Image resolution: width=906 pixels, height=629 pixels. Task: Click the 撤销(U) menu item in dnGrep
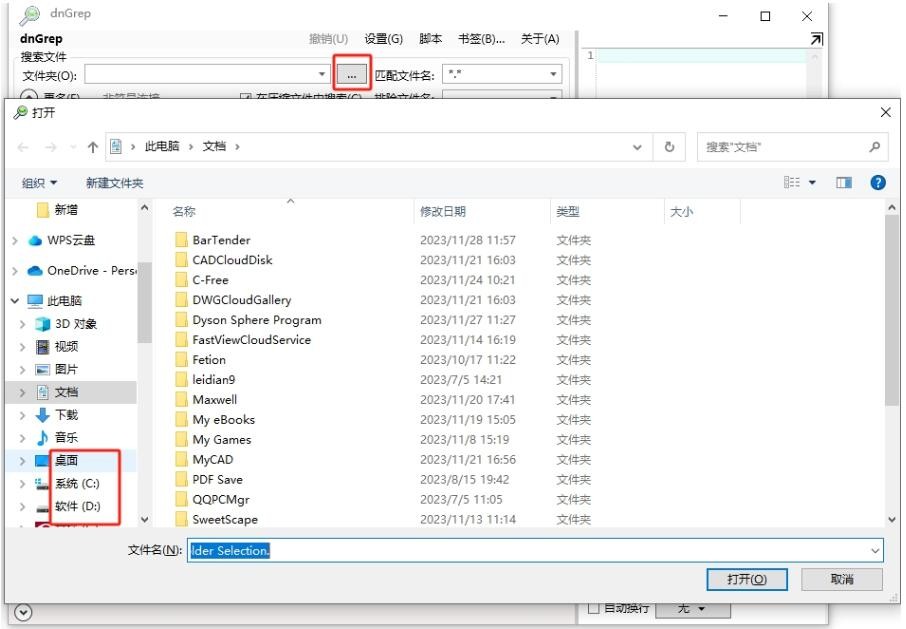point(328,39)
